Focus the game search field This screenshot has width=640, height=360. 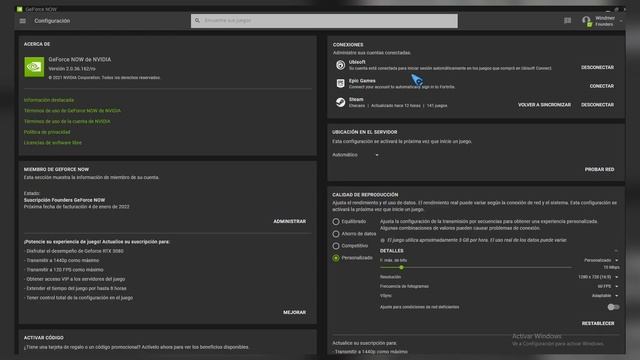pyautogui.click(x=324, y=21)
